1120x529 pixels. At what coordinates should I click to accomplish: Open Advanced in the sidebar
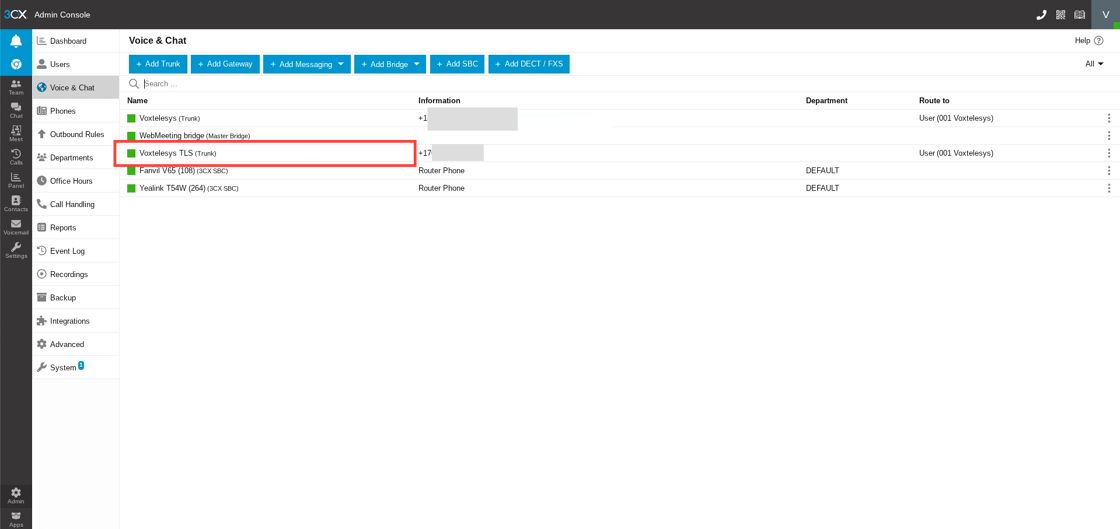(75, 344)
